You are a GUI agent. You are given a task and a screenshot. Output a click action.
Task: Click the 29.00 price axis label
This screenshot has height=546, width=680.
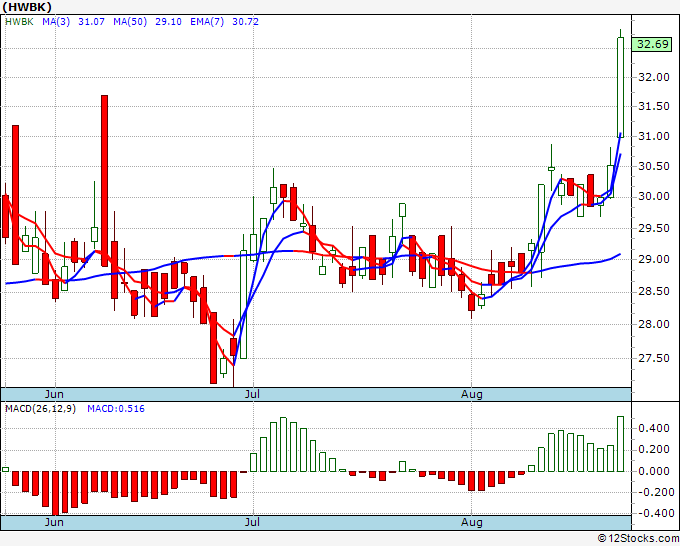(654, 260)
